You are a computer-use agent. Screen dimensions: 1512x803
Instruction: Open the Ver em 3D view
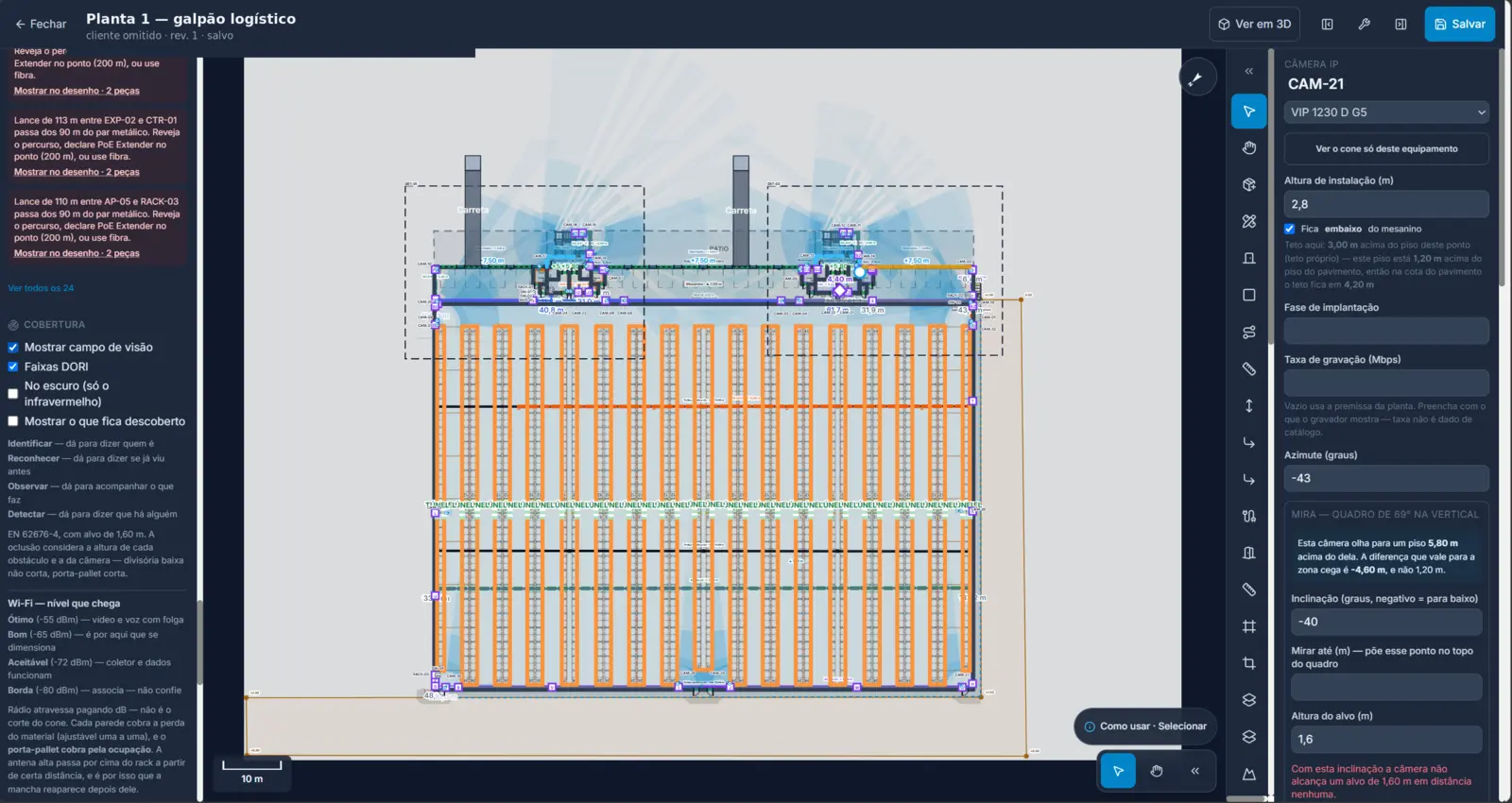(1254, 25)
